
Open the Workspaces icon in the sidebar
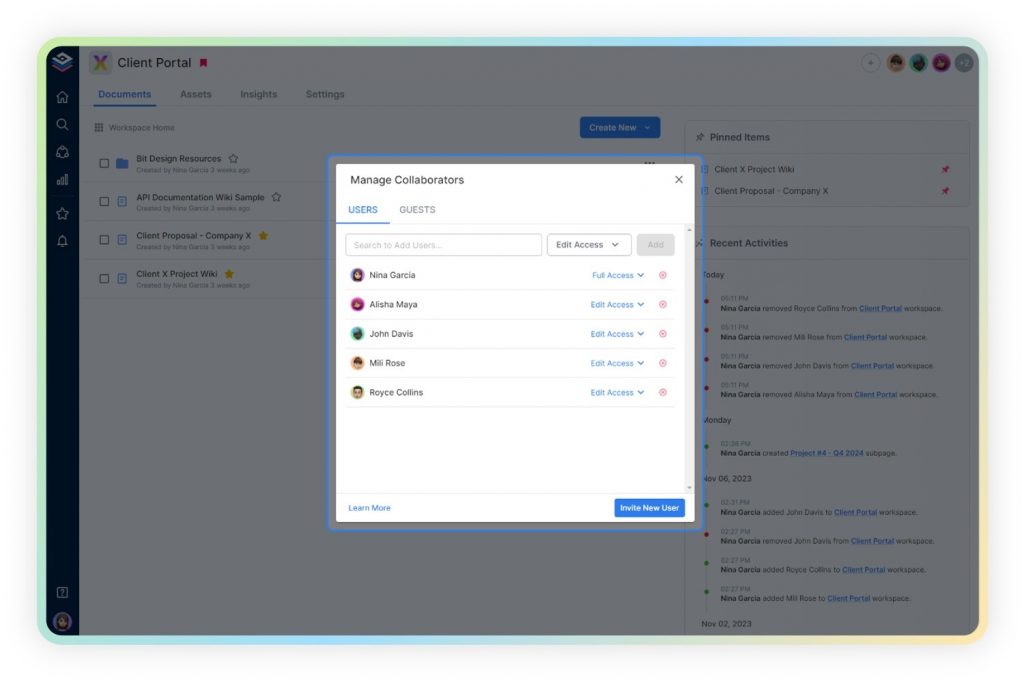click(x=62, y=152)
